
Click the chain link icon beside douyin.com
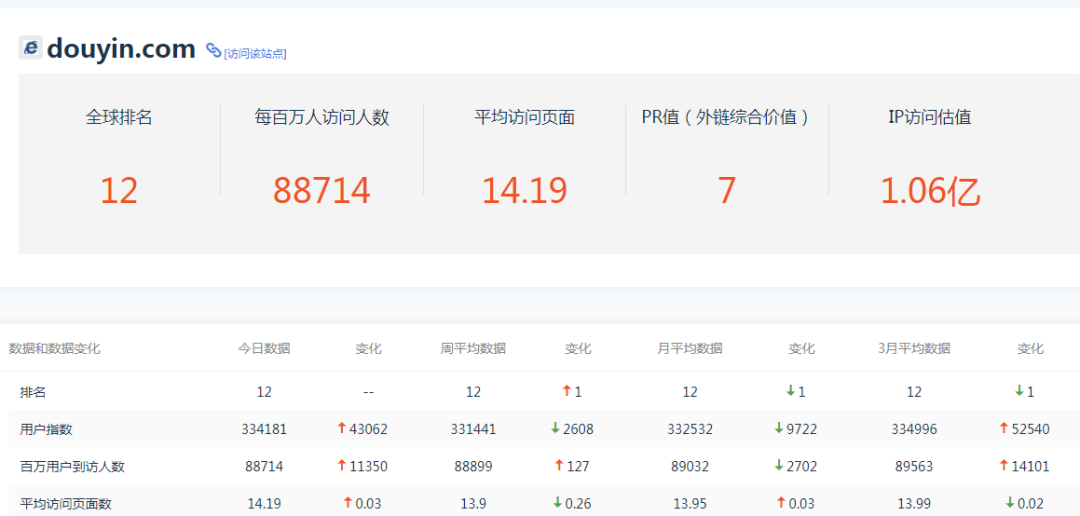pos(214,50)
